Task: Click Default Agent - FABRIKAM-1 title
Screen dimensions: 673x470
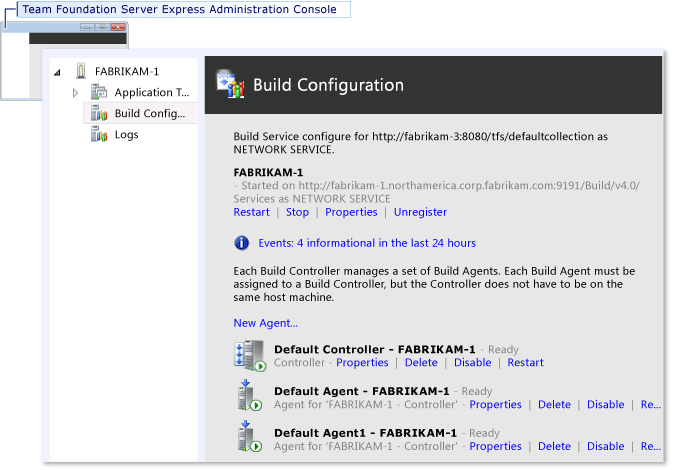Action: click(362, 391)
